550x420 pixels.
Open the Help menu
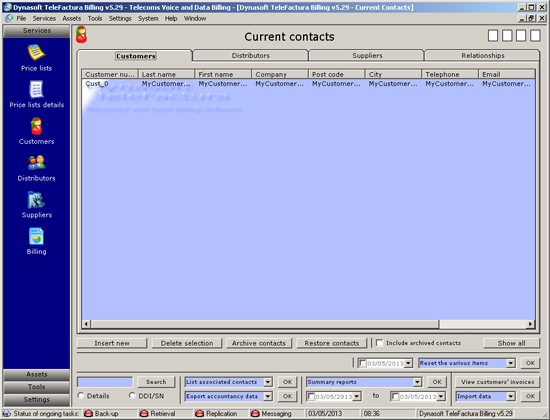pos(171,18)
